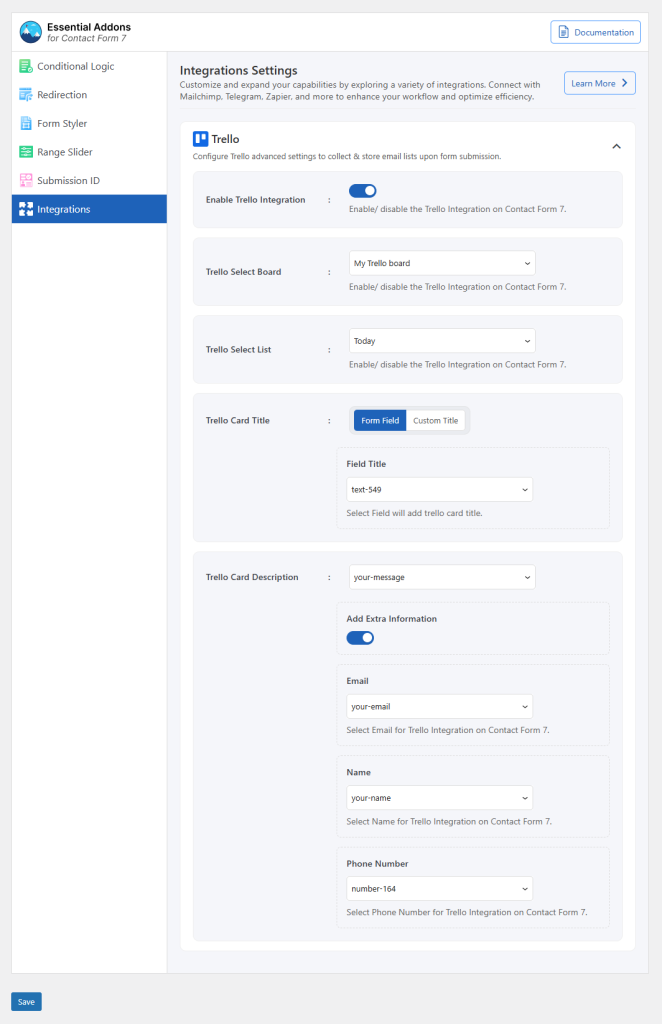Go to Redirection settings
The width and height of the screenshot is (662, 1024).
pyautogui.click(x=89, y=95)
